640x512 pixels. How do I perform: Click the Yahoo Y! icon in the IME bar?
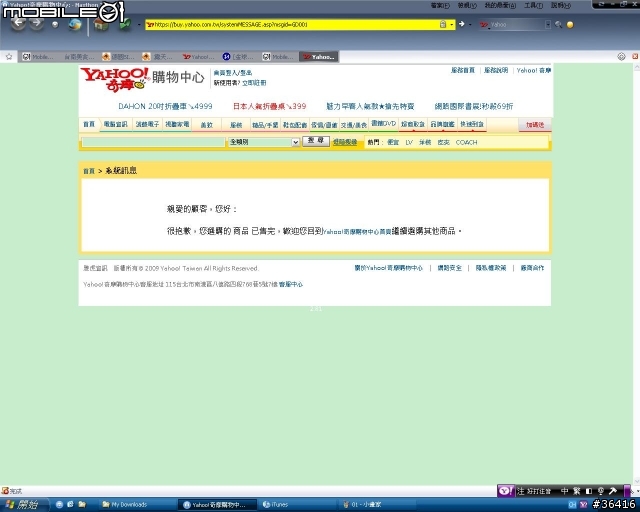[506, 490]
